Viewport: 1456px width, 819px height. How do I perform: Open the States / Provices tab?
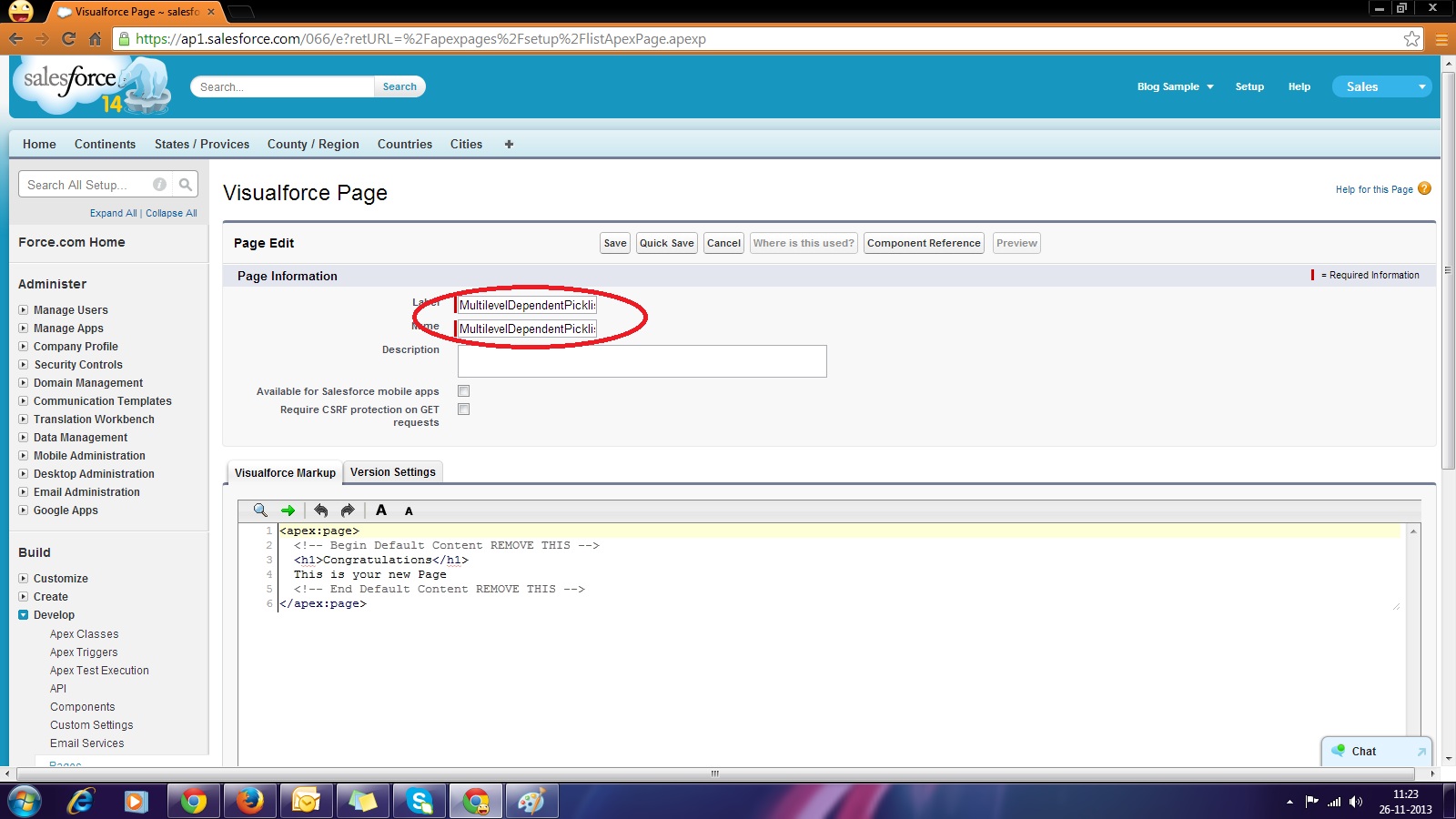tap(202, 144)
